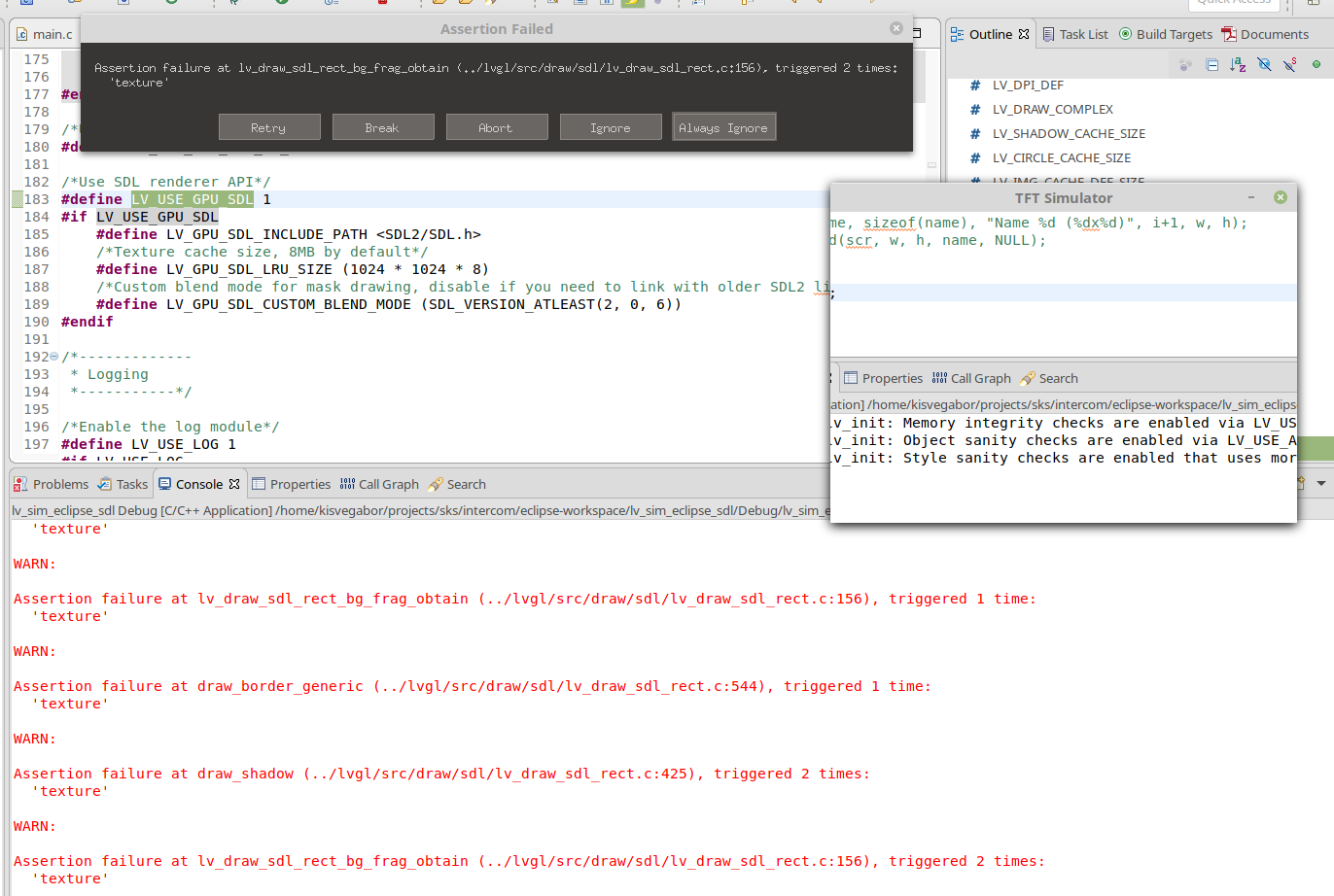The width and height of the screenshot is (1334, 896).
Task: Toggle Hide Static Members in the Outline view
Action: pyautogui.click(x=1290, y=63)
